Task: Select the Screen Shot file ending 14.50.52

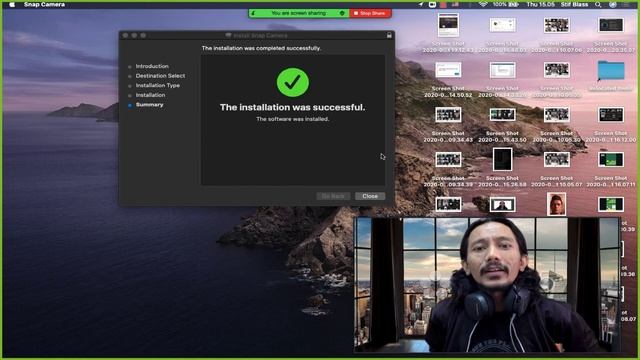Action: (448, 70)
